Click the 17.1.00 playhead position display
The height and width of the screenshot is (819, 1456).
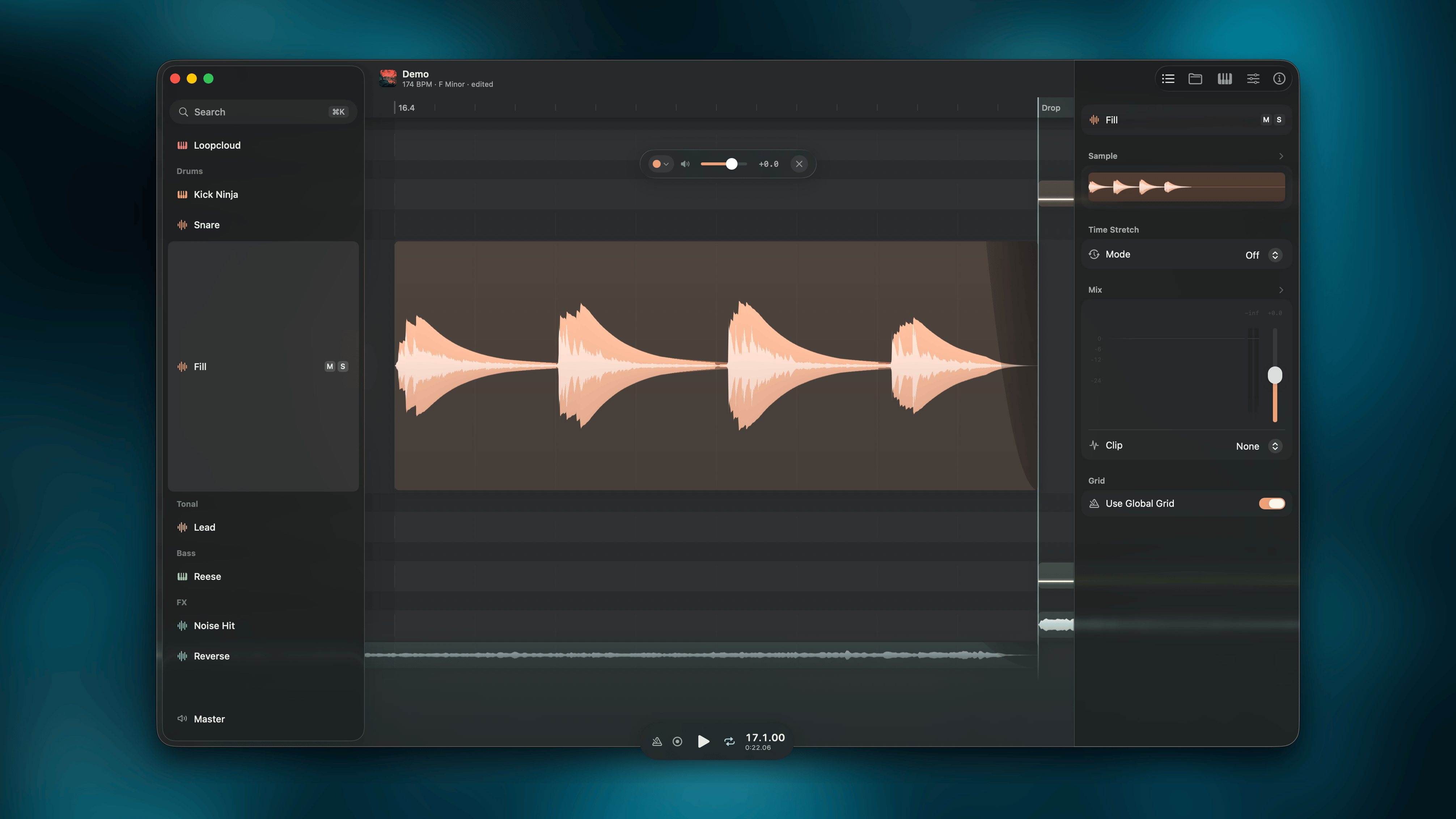pos(765,738)
